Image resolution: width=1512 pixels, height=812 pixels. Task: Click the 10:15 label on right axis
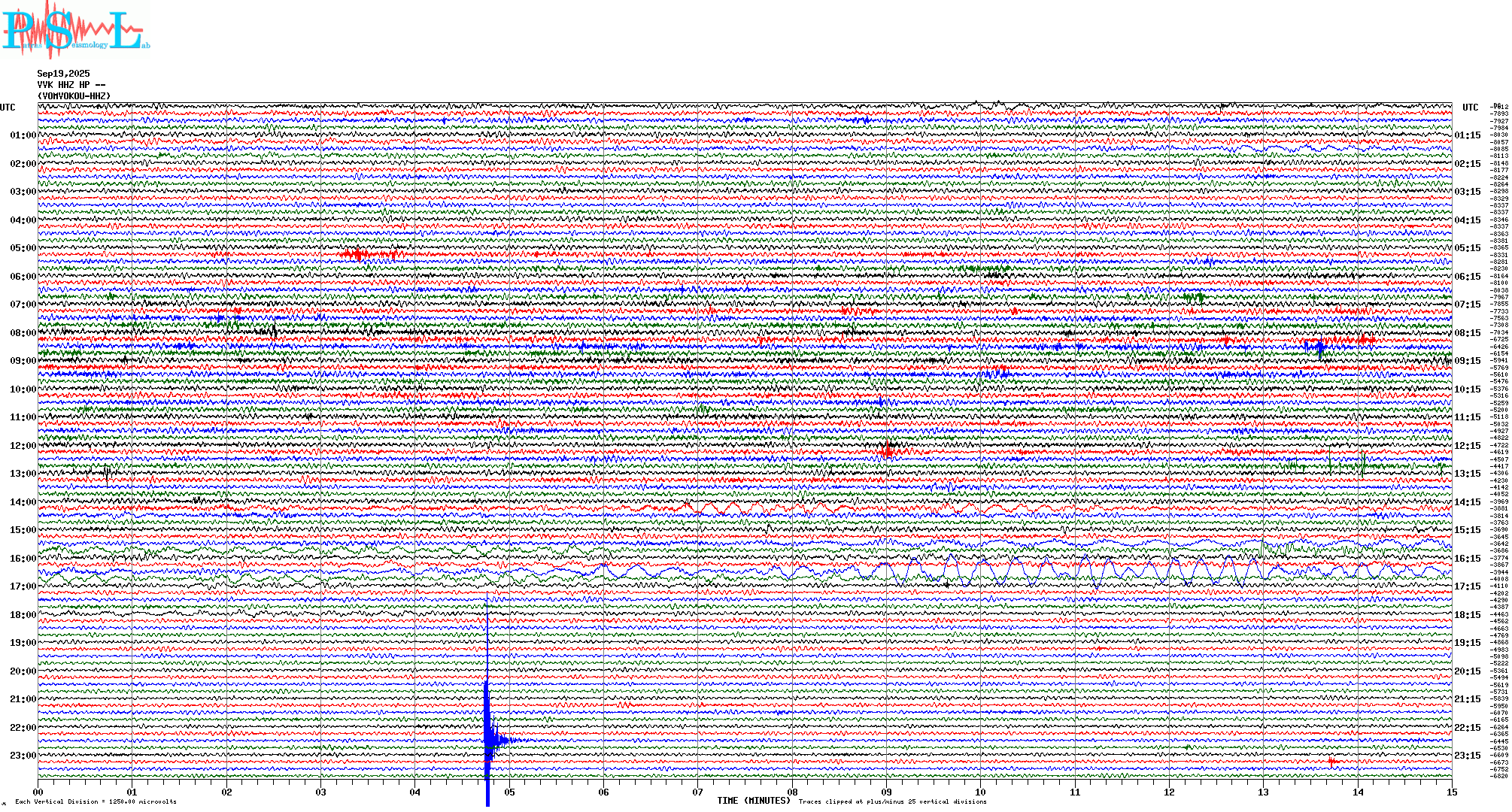point(1468,390)
